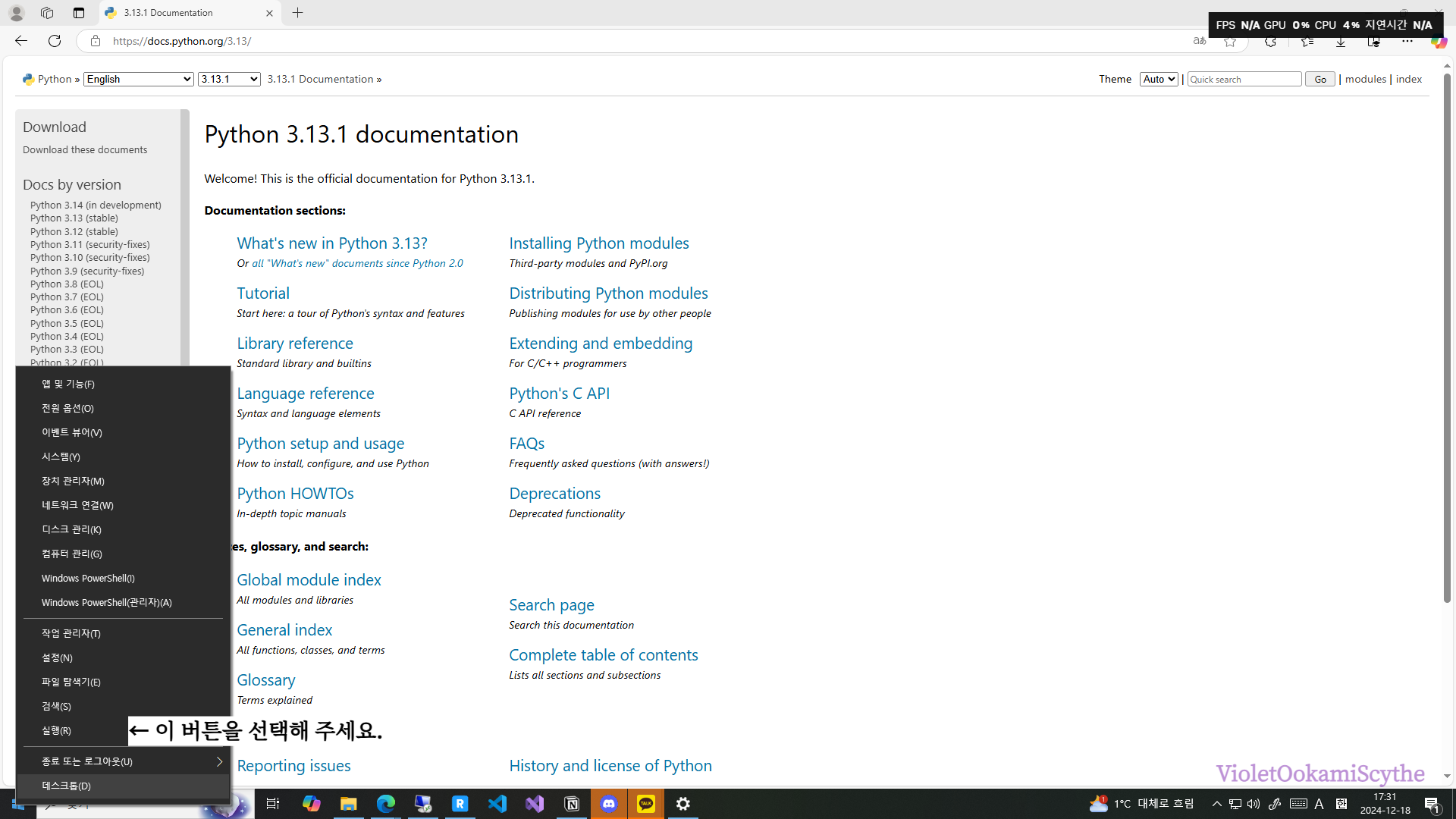This screenshot has width=1456, height=819.
Task: Click the browser address bar URL
Action: [x=182, y=41]
